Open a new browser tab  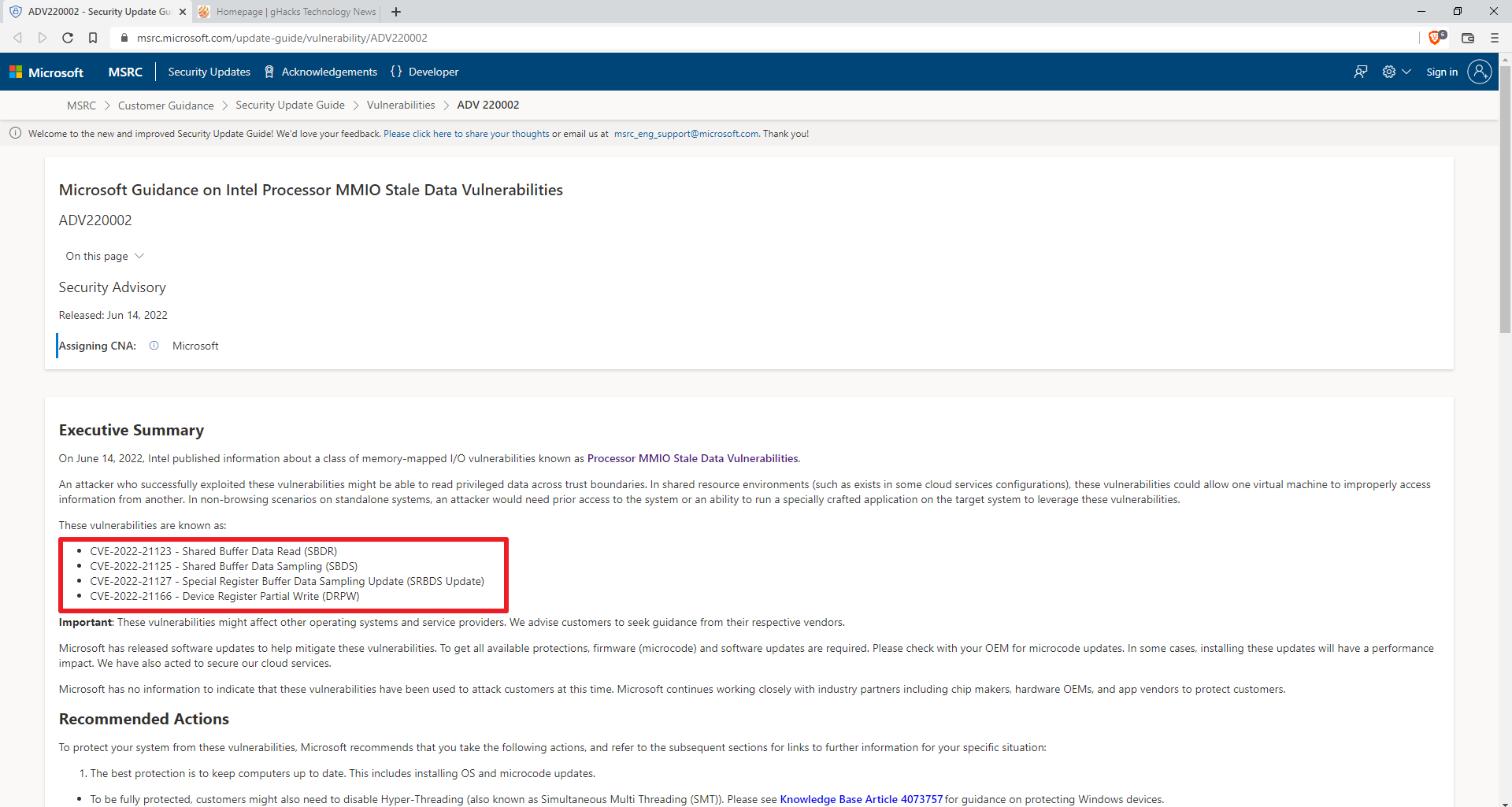click(x=396, y=12)
